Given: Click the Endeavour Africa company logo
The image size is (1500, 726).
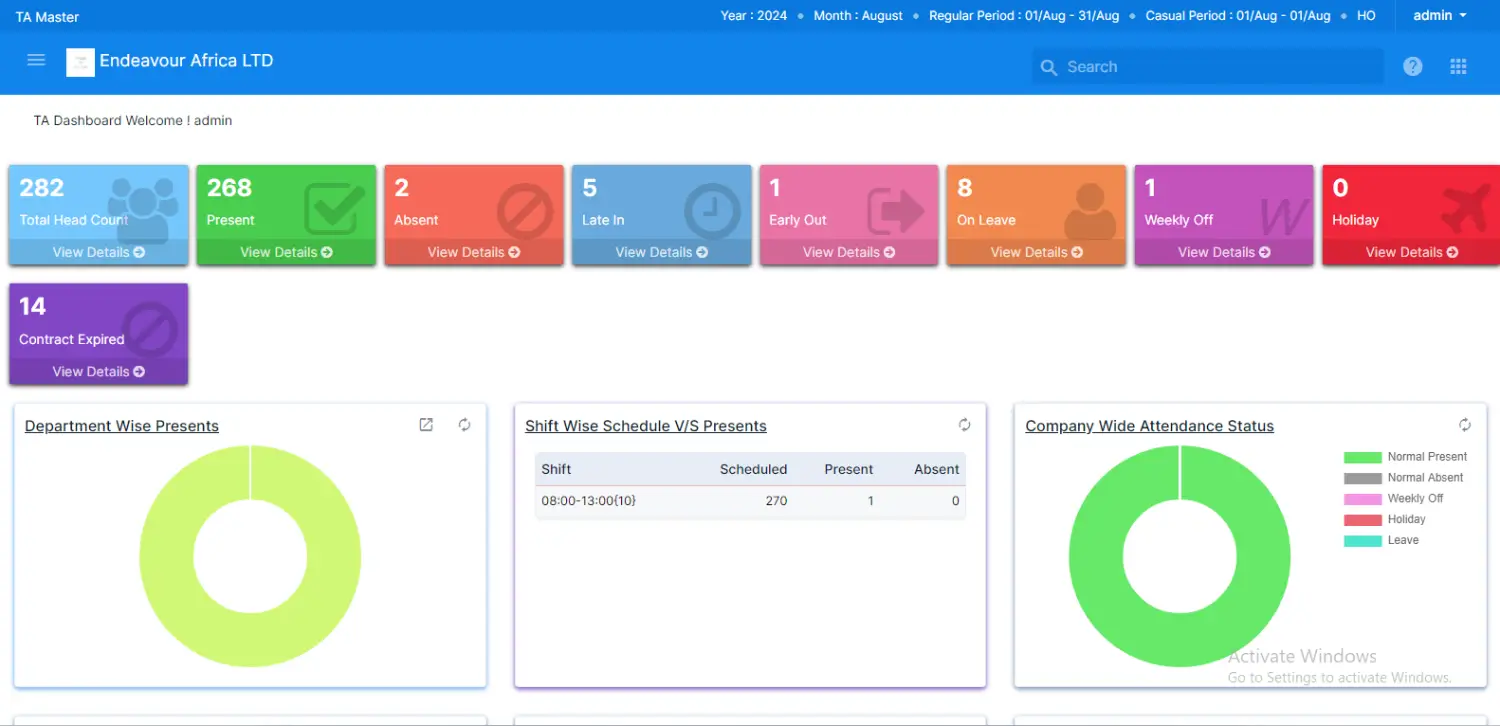Looking at the screenshot, I should pos(80,62).
